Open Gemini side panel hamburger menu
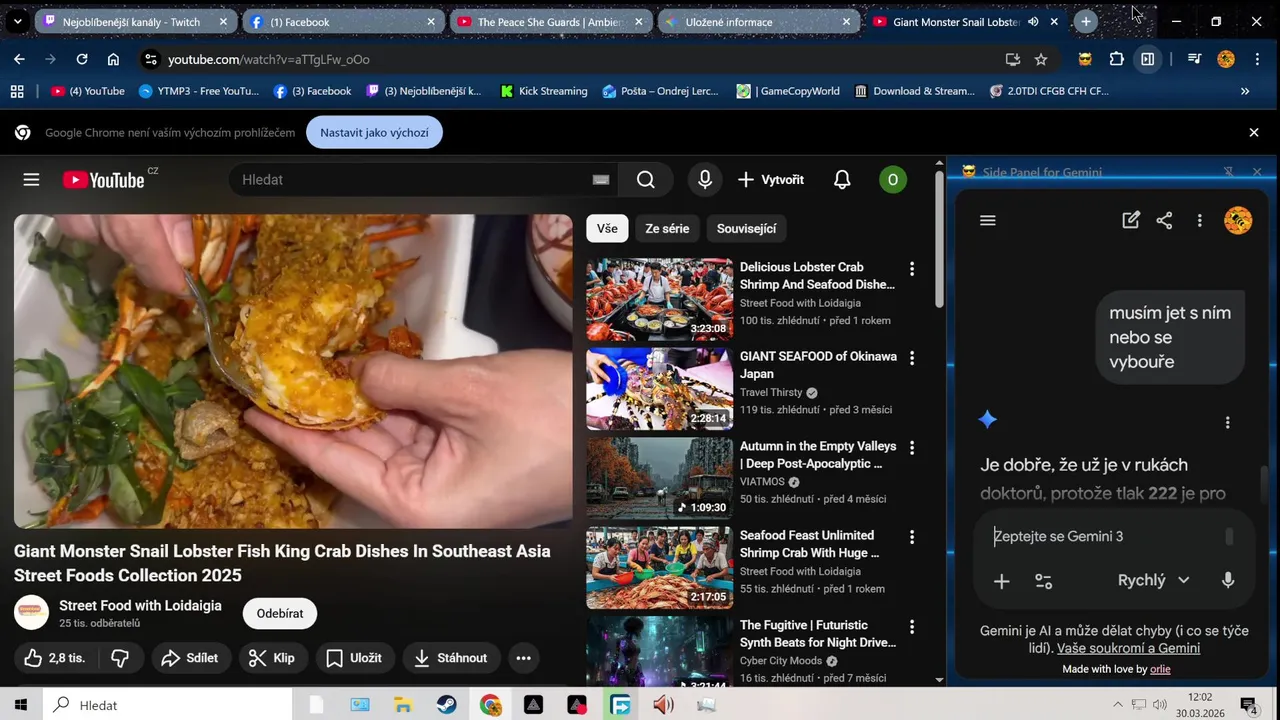Image resolution: width=1280 pixels, height=720 pixels. [x=988, y=221]
